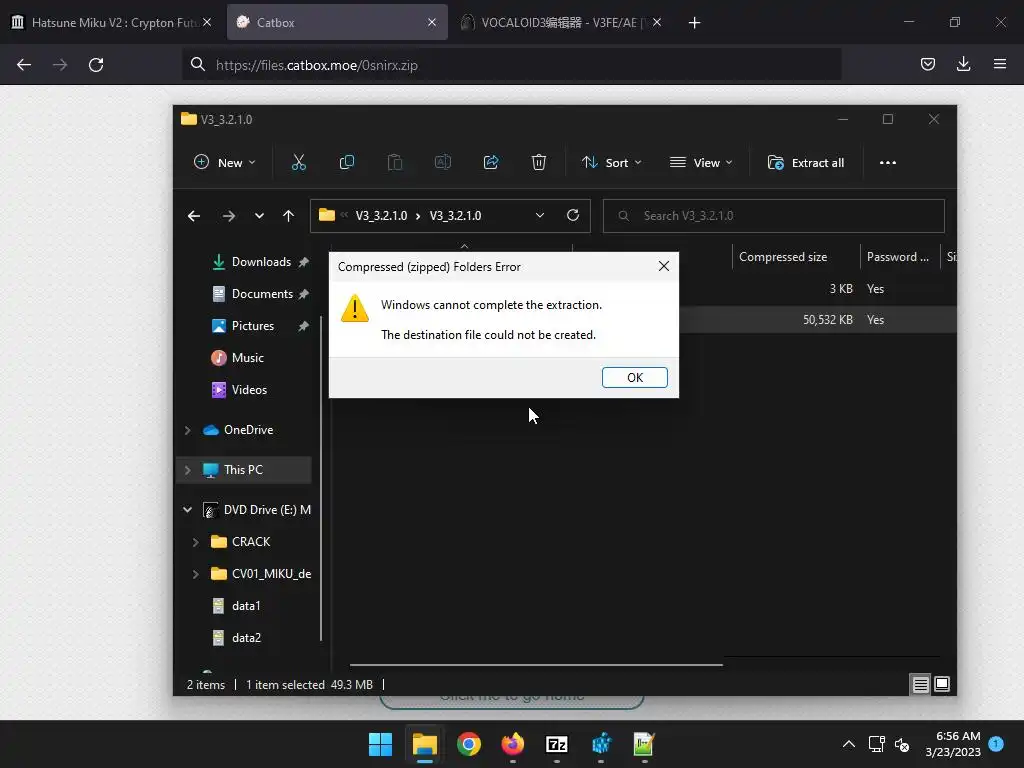Click the Rename icon in Explorer toolbar
The height and width of the screenshot is (768, 1024).
[443, 163]
